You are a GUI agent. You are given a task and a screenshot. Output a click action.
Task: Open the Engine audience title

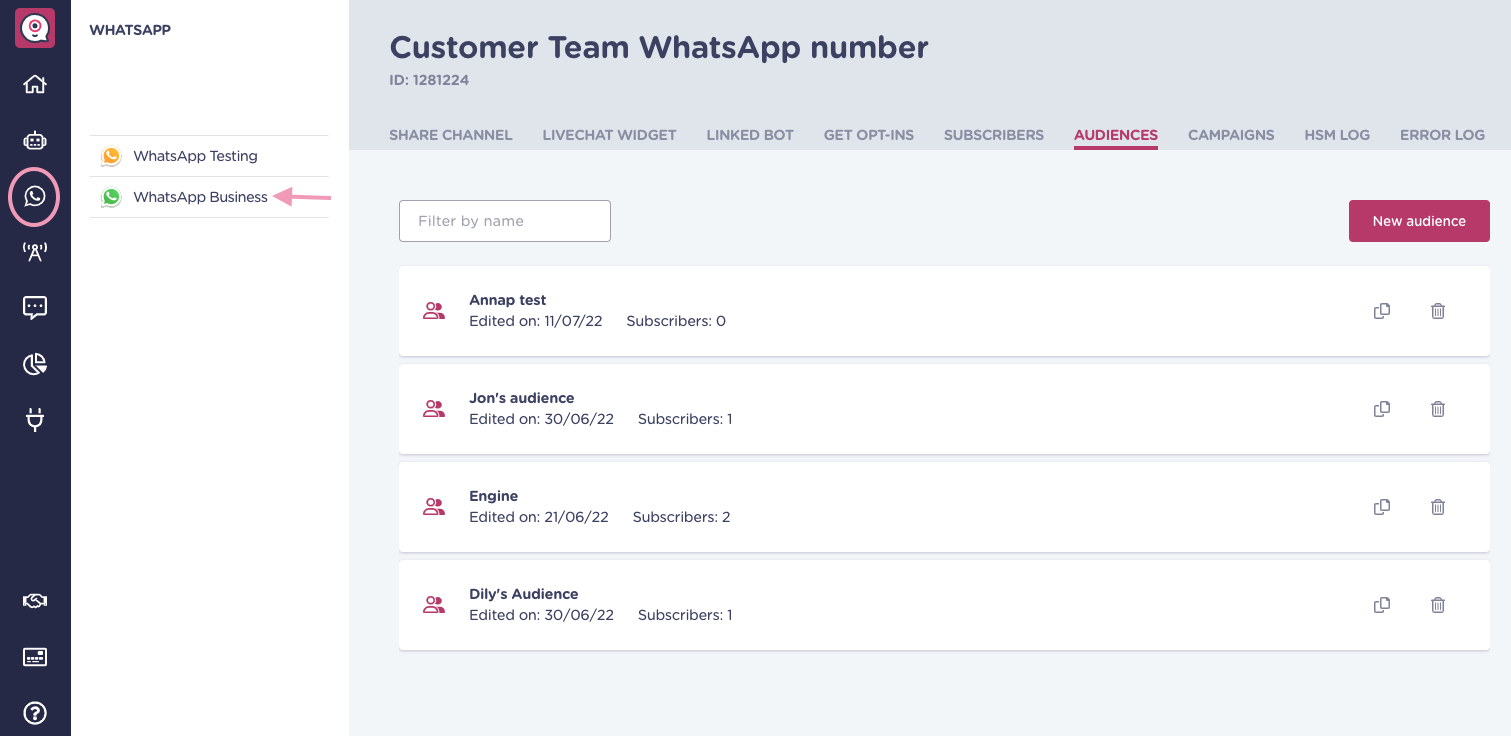coord(494,496)
